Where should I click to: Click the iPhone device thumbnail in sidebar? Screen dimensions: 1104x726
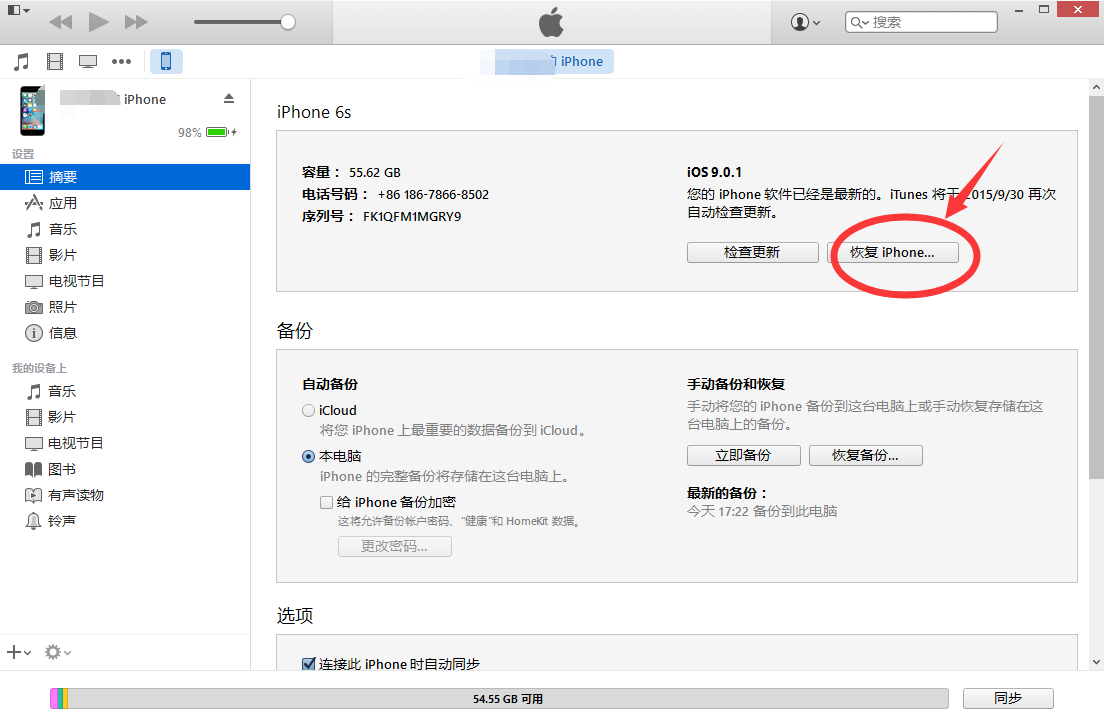pos(32,111)
